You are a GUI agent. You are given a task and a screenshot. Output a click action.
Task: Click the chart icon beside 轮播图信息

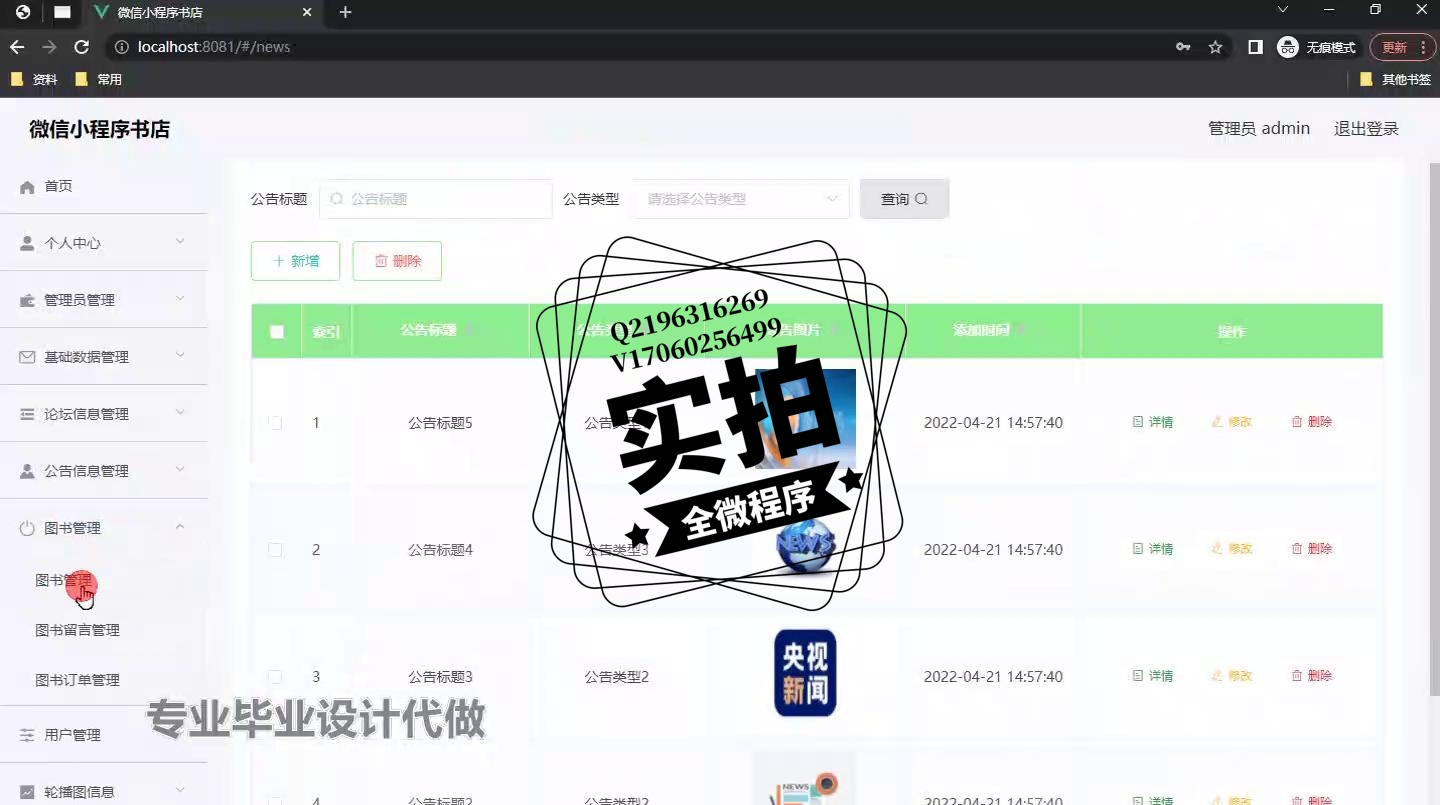27,792
